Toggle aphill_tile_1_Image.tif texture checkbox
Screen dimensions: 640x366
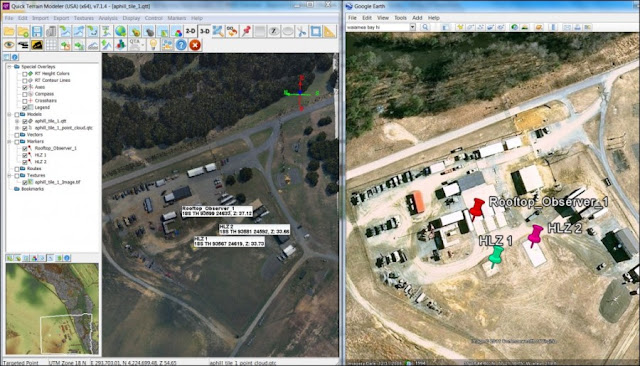24,182
